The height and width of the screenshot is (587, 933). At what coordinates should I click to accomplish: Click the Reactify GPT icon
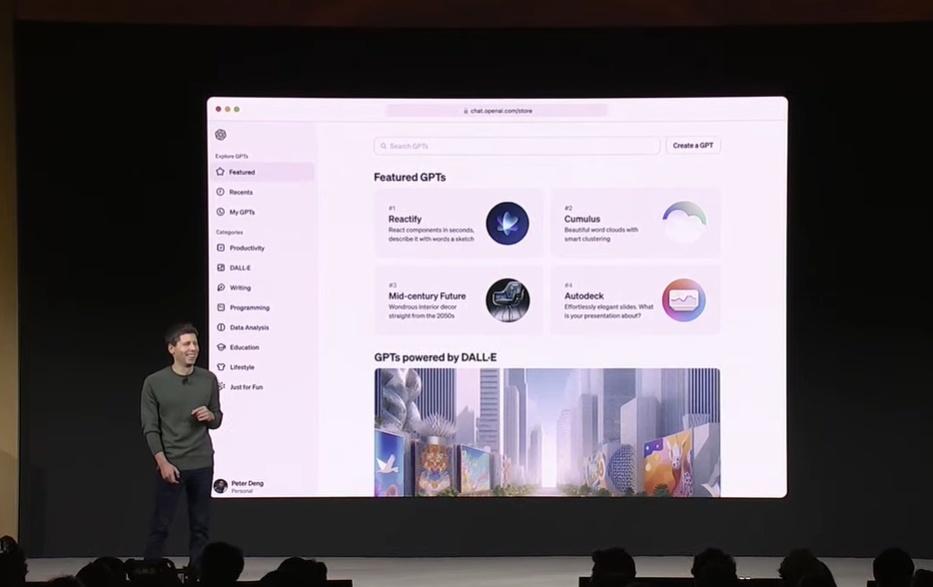[x=508, y=223]
